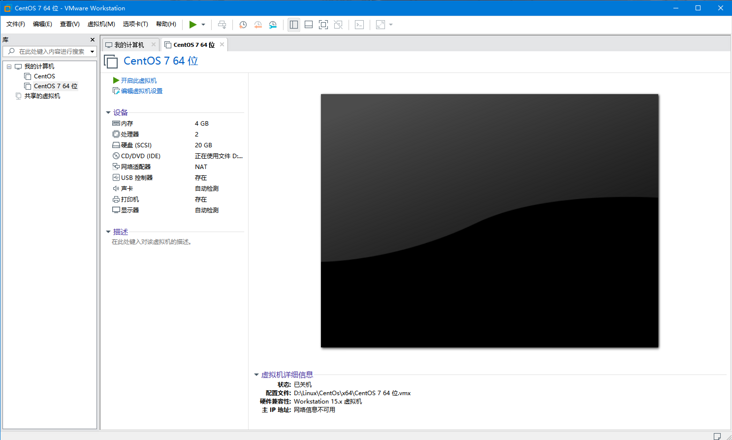
Task: Click the green power on toolbar icon
Action: tap(192, 24)
